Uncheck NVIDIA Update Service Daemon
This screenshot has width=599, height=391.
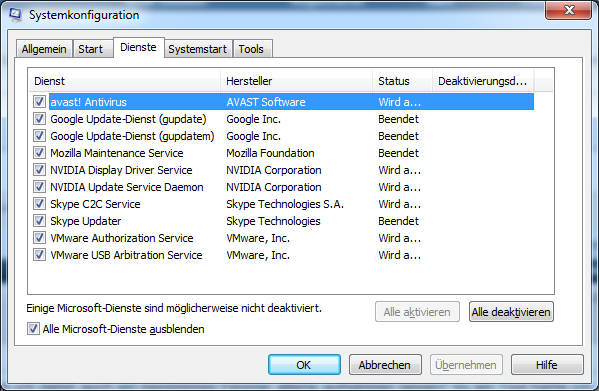39,187
